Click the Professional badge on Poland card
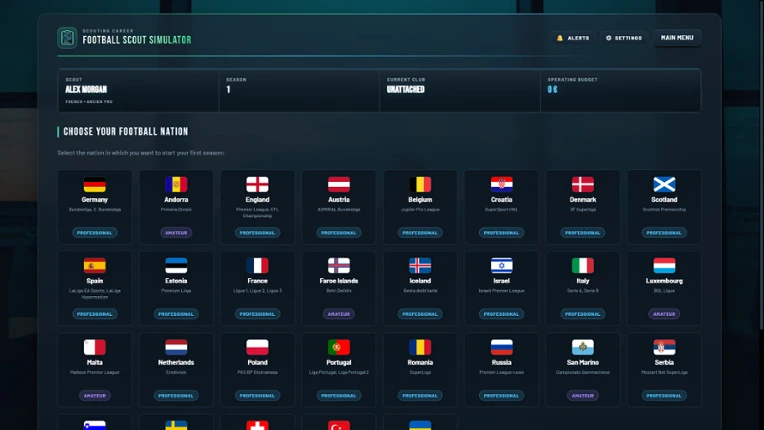This screenshot has height=430, width=764. [x=257, y=395]
